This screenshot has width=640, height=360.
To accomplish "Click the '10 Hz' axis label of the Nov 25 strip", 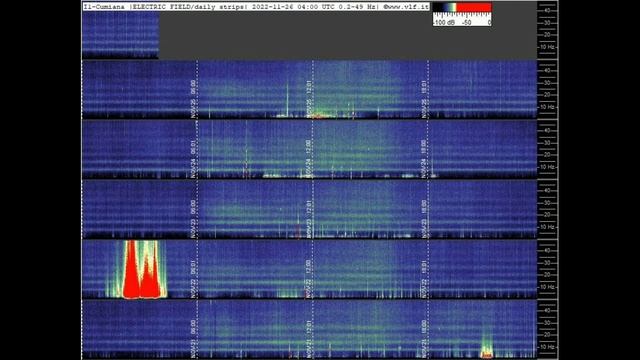I will pos(547,107).
